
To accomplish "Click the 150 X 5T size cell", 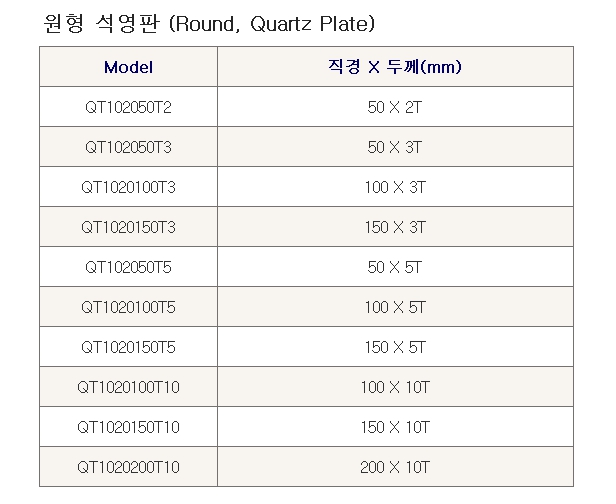I will pos(395,347).
